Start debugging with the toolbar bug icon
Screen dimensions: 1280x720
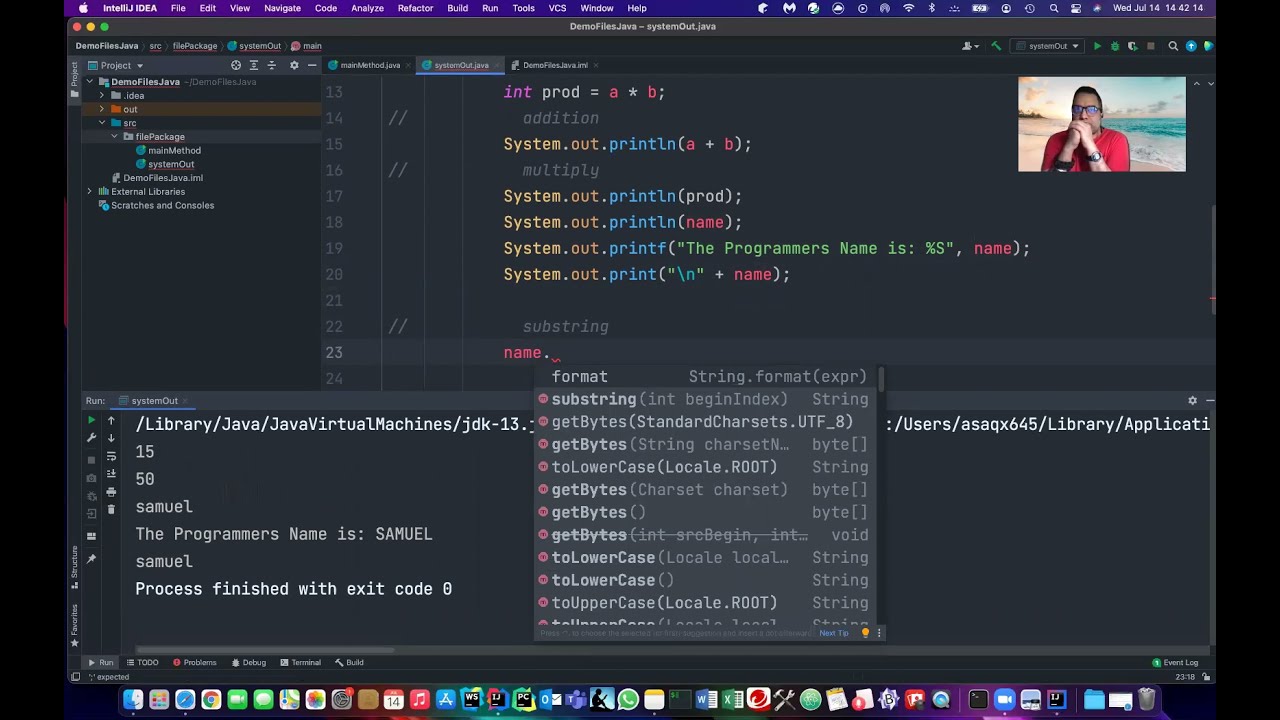click(1115, 46)
